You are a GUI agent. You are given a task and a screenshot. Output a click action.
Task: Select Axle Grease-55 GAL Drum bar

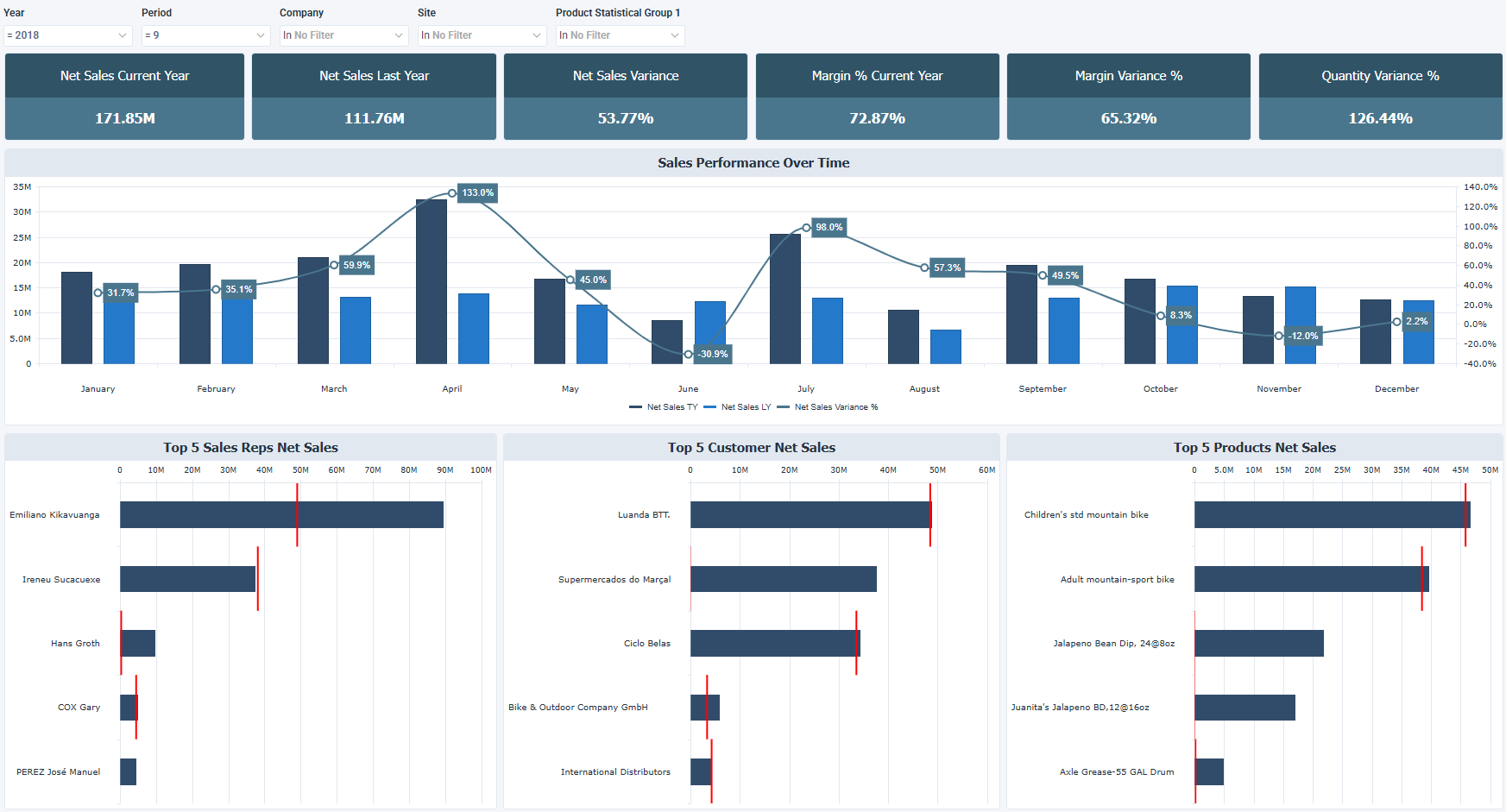coord(1209,772)
